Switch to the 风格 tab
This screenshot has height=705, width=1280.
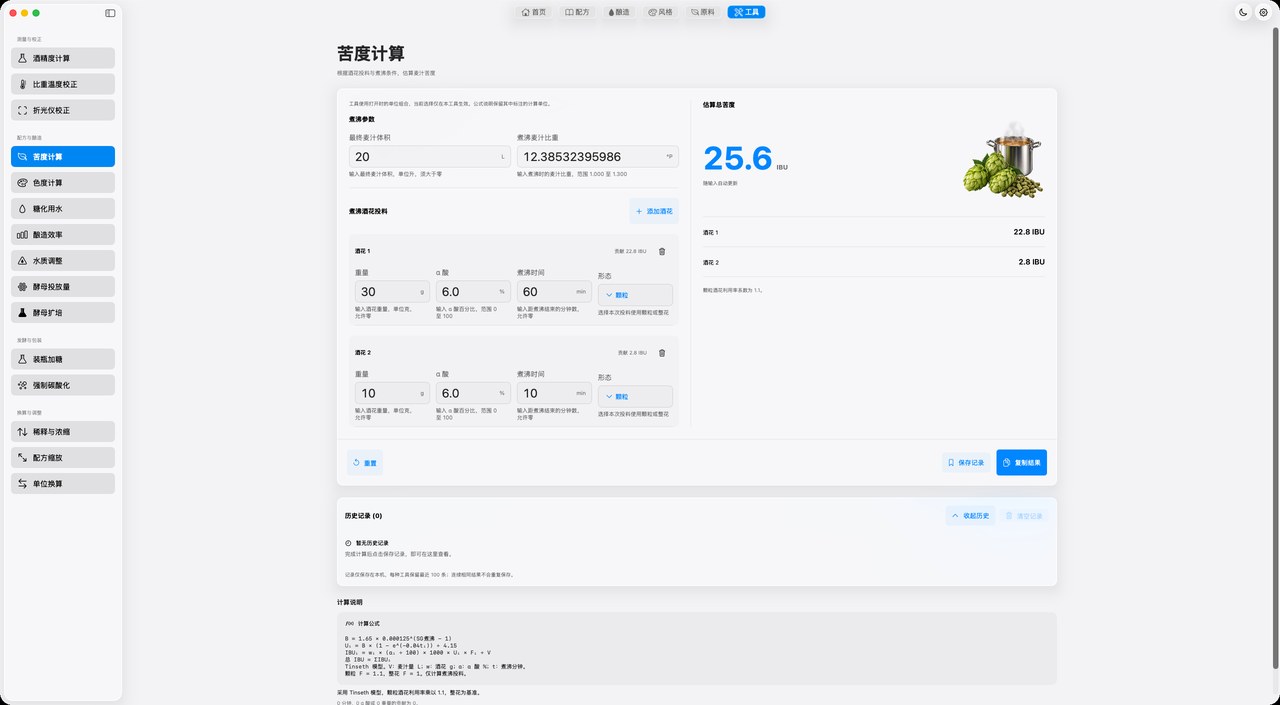click(661, 12)
